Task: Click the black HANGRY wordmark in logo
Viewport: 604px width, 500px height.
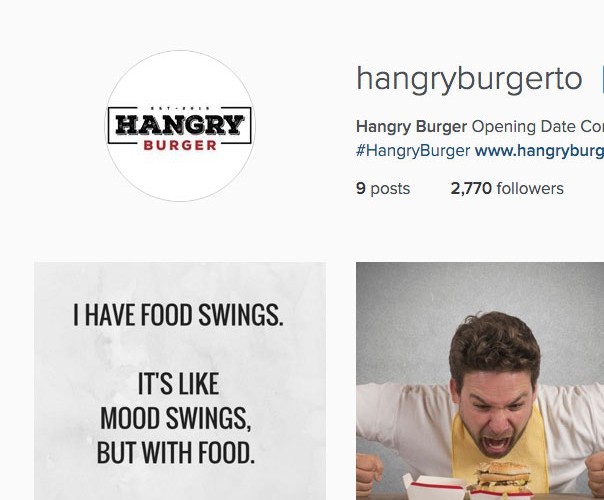Action: [180, 124]
